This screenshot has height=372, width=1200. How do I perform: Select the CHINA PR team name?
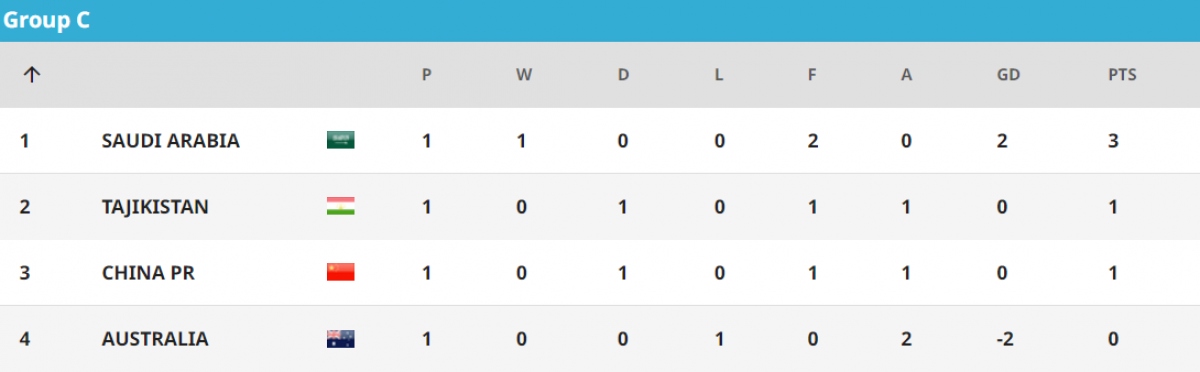pos(148,273)
